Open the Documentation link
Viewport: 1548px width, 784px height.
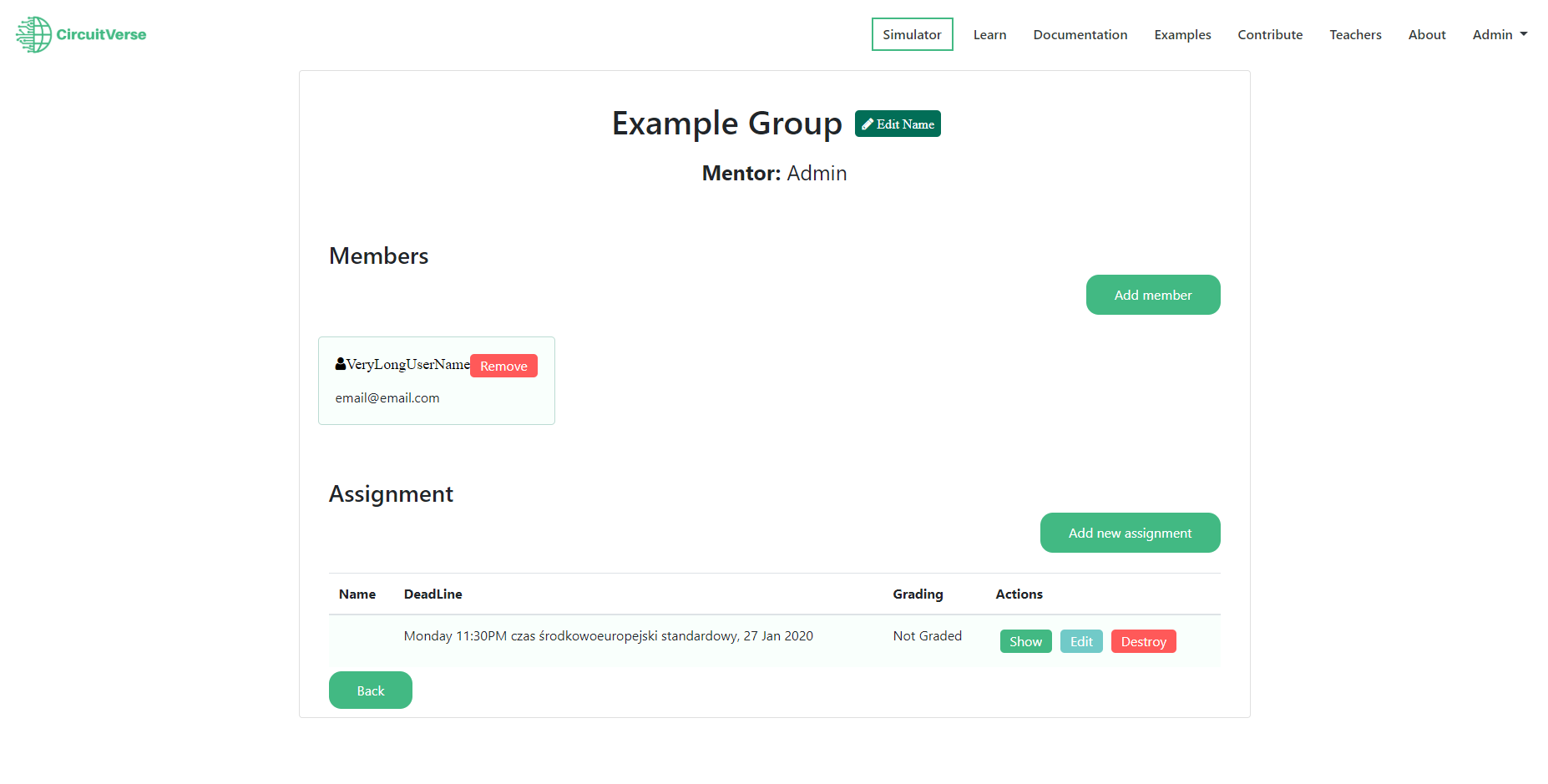pos(1080,34)
